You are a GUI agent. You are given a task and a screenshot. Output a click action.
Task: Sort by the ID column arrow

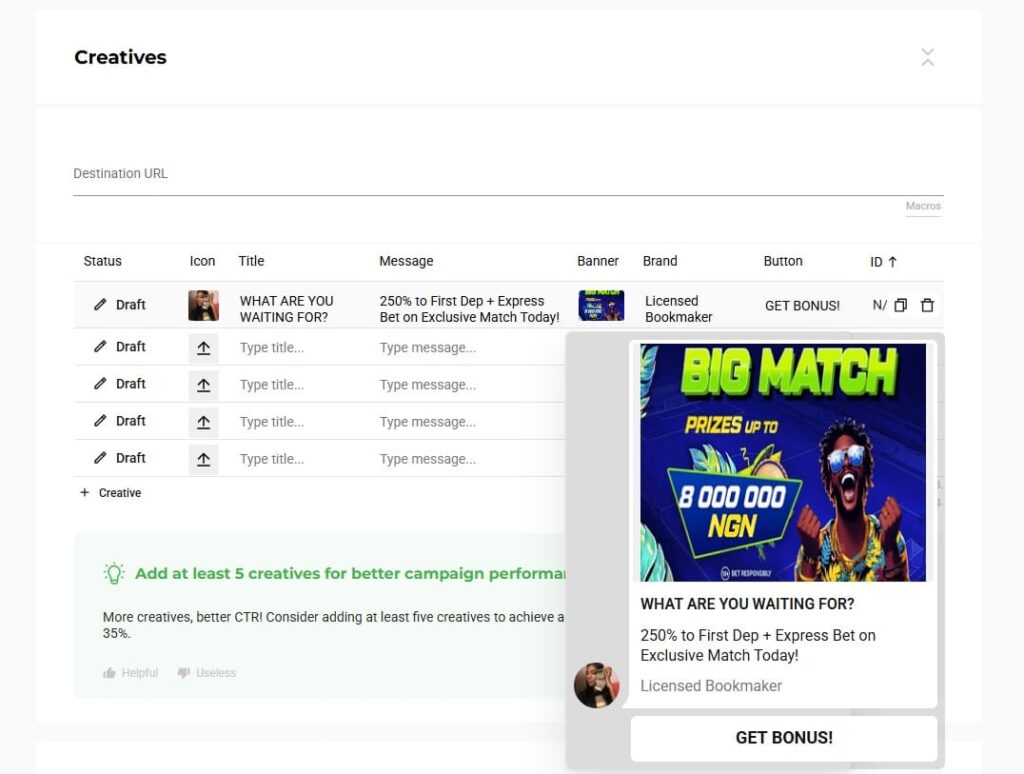click(893, 262)
